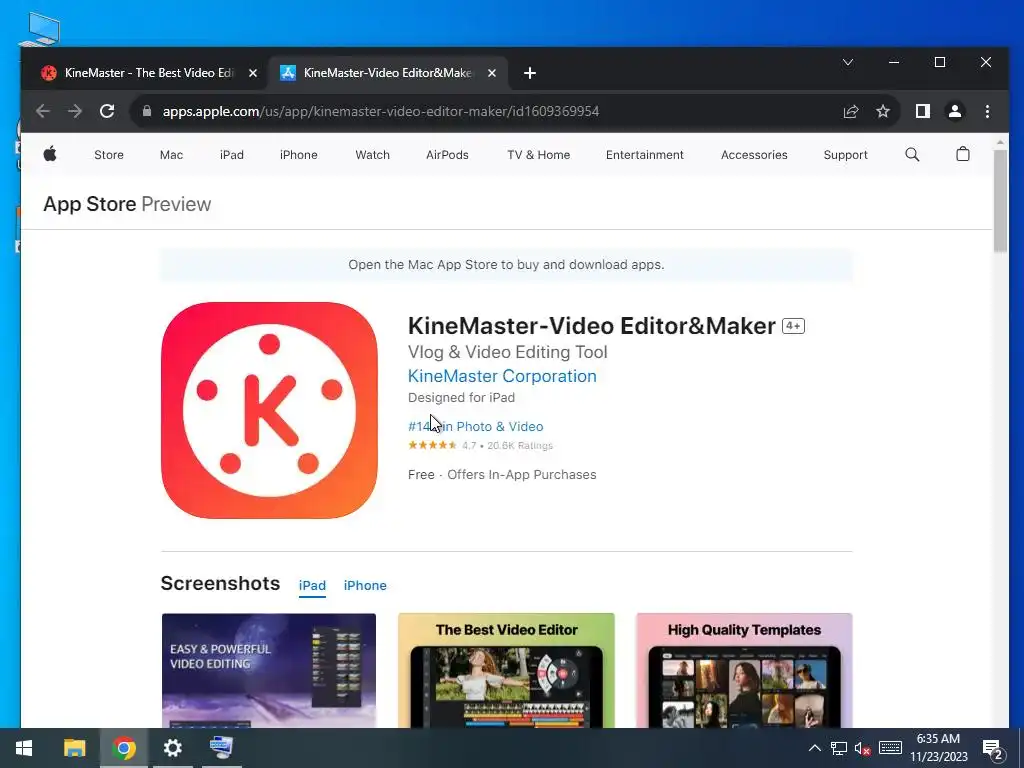Open the iPad navigation item
Screen dimensions: 1024x768
tap(231, 155)
